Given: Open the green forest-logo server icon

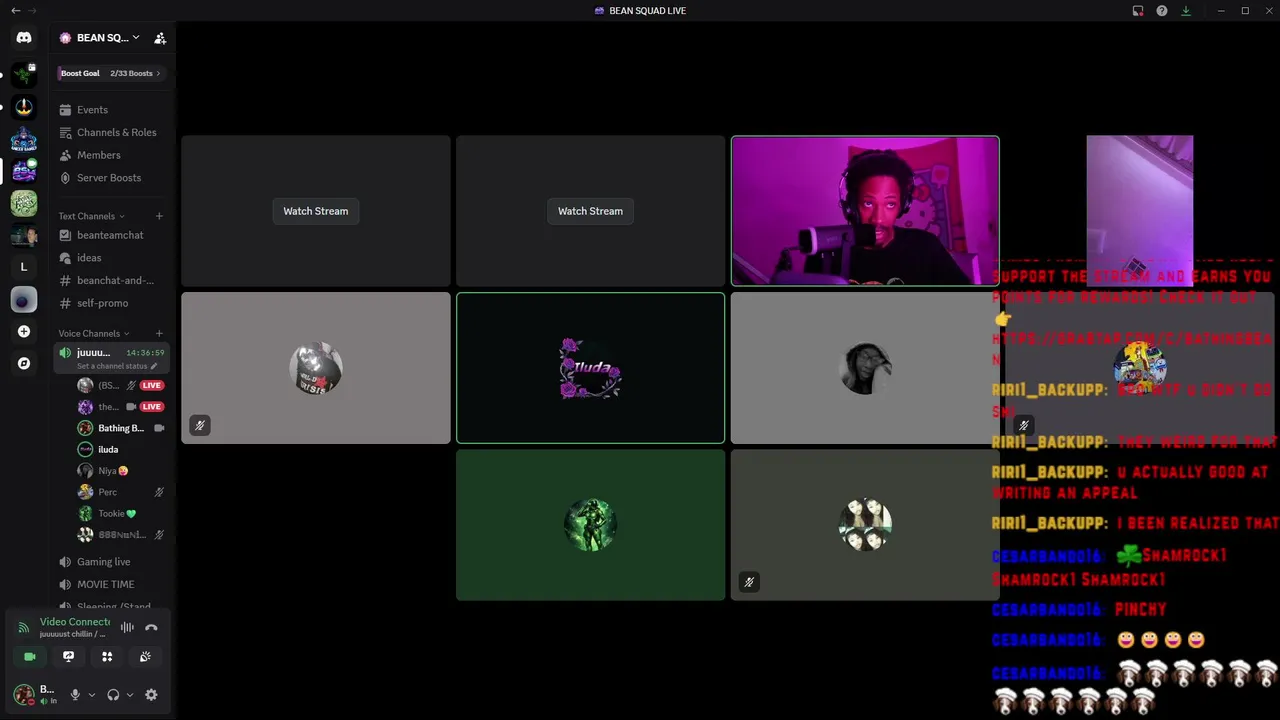Looking at the screenshot, I should pos(24,203).
